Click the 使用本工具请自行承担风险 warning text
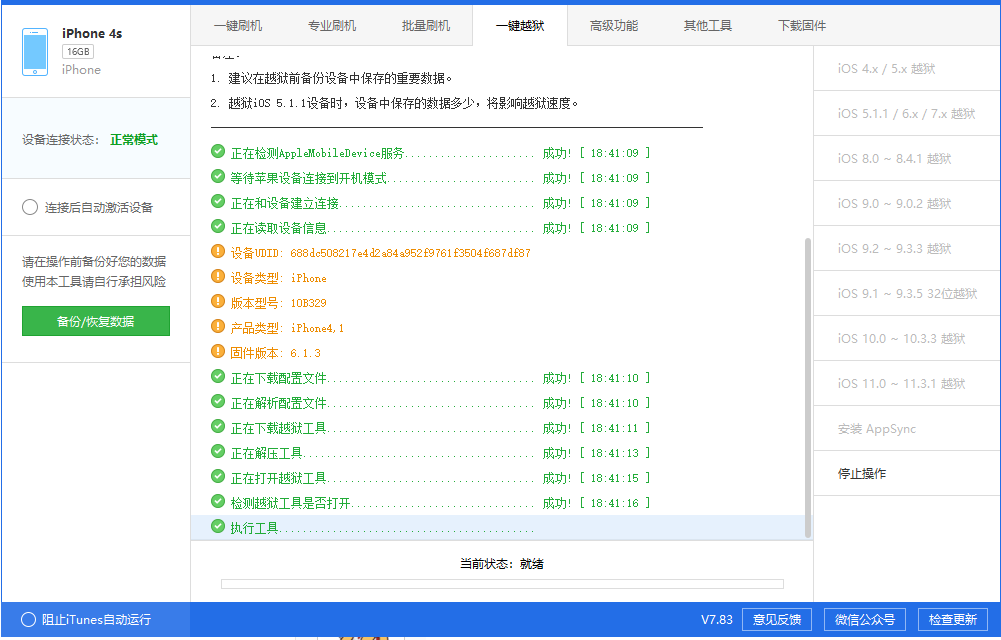The width and height of the screenshot is (1001, 640). point(94,281)
